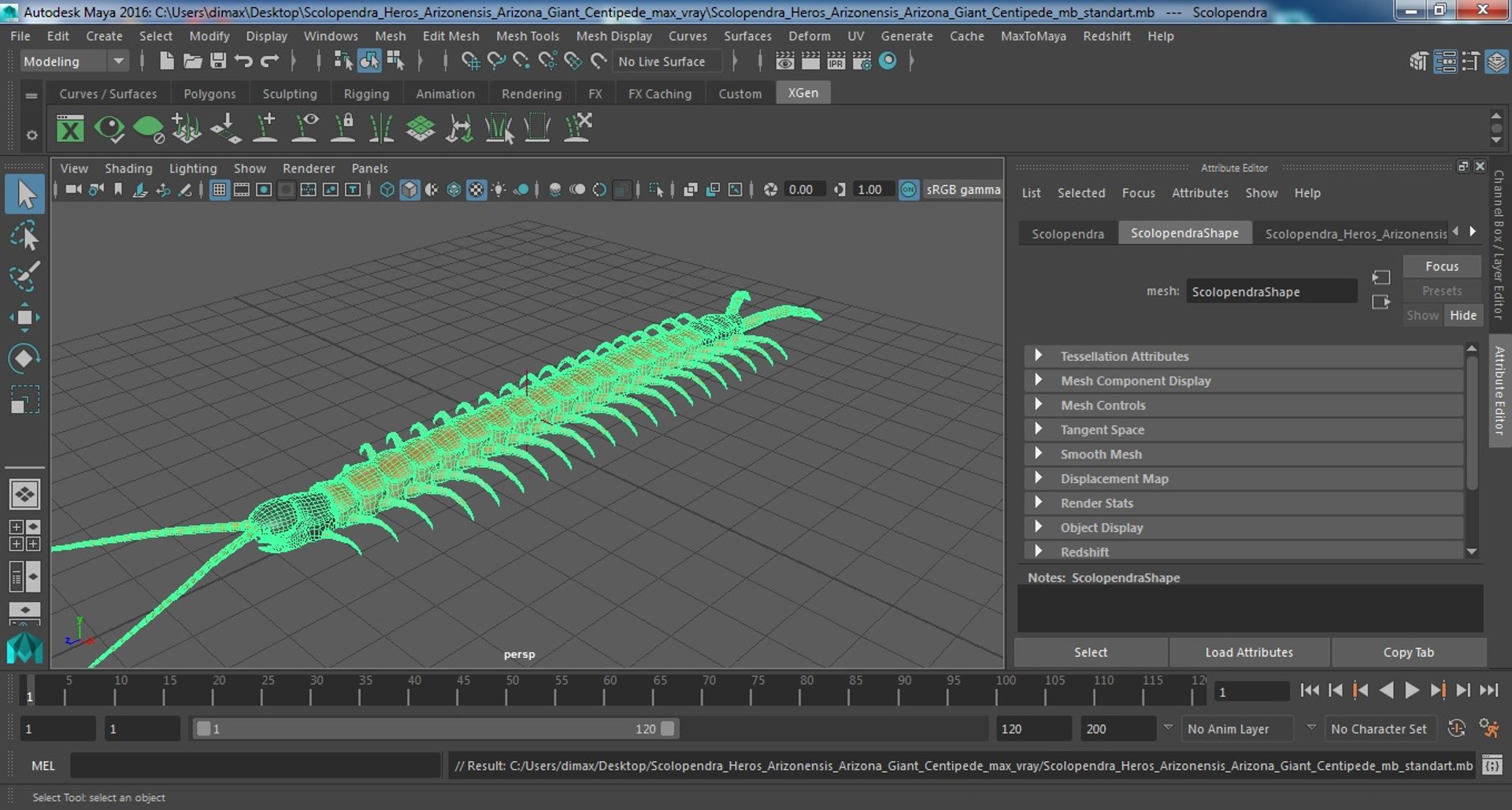Toggle wireframe on shaded in viewport
The height and width of the screenshot is (810, 1512).
pos(454,190)
